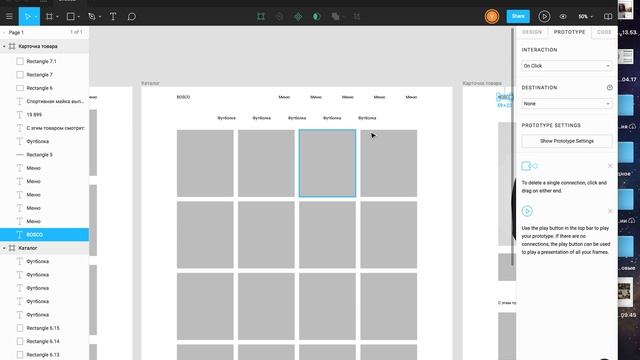This screenshot has height=360, width=640.
Task: Collapse the Карточка товара frame layer
Action: point(4,47)
